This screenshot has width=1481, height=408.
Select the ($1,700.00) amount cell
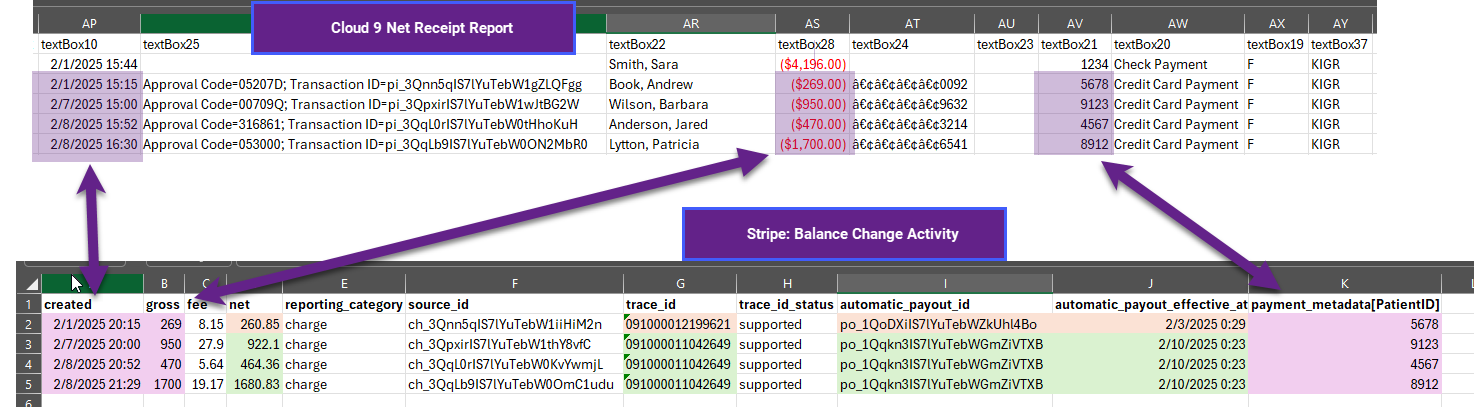(812, 144)
